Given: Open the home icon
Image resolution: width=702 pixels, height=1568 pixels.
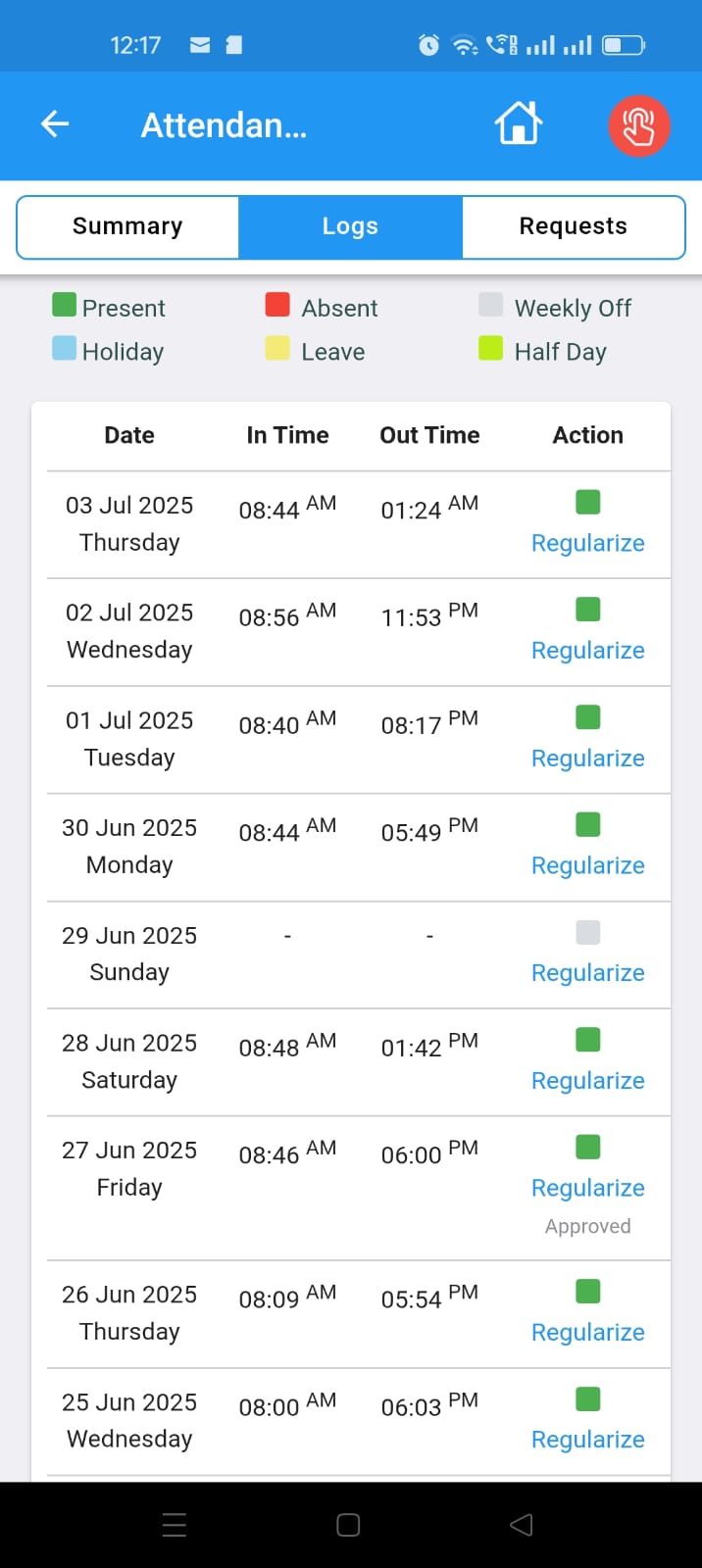Looking at the screenshot, I should tap(518, 124).
